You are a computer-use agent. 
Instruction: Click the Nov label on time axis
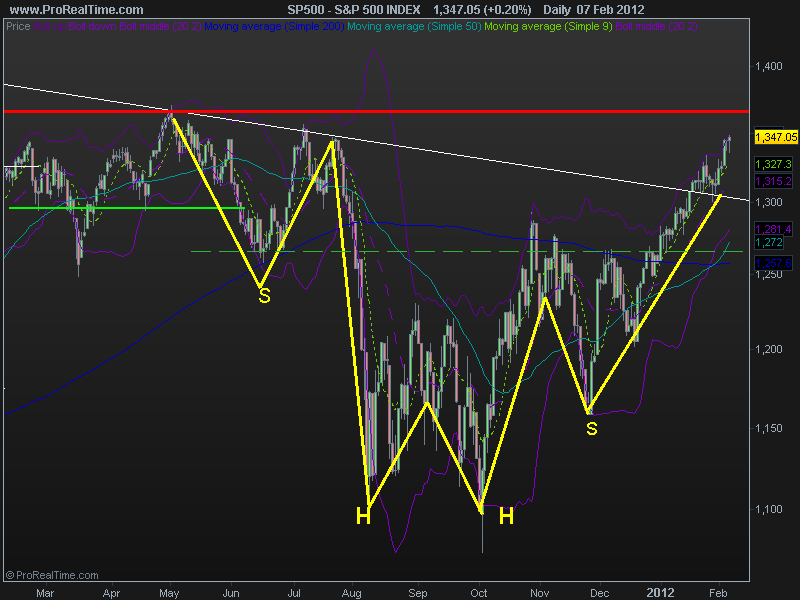[x=539, y=593]
